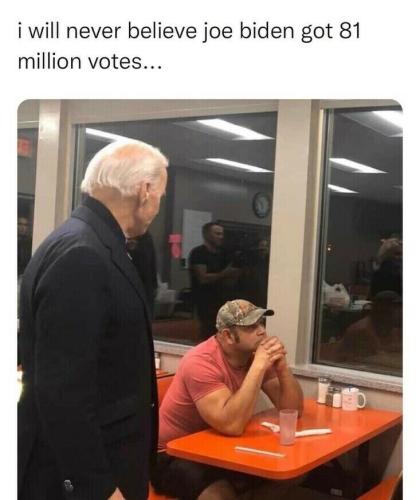Click the orange table surface
This screenshot has width=420, height=500.
[283, 442]
